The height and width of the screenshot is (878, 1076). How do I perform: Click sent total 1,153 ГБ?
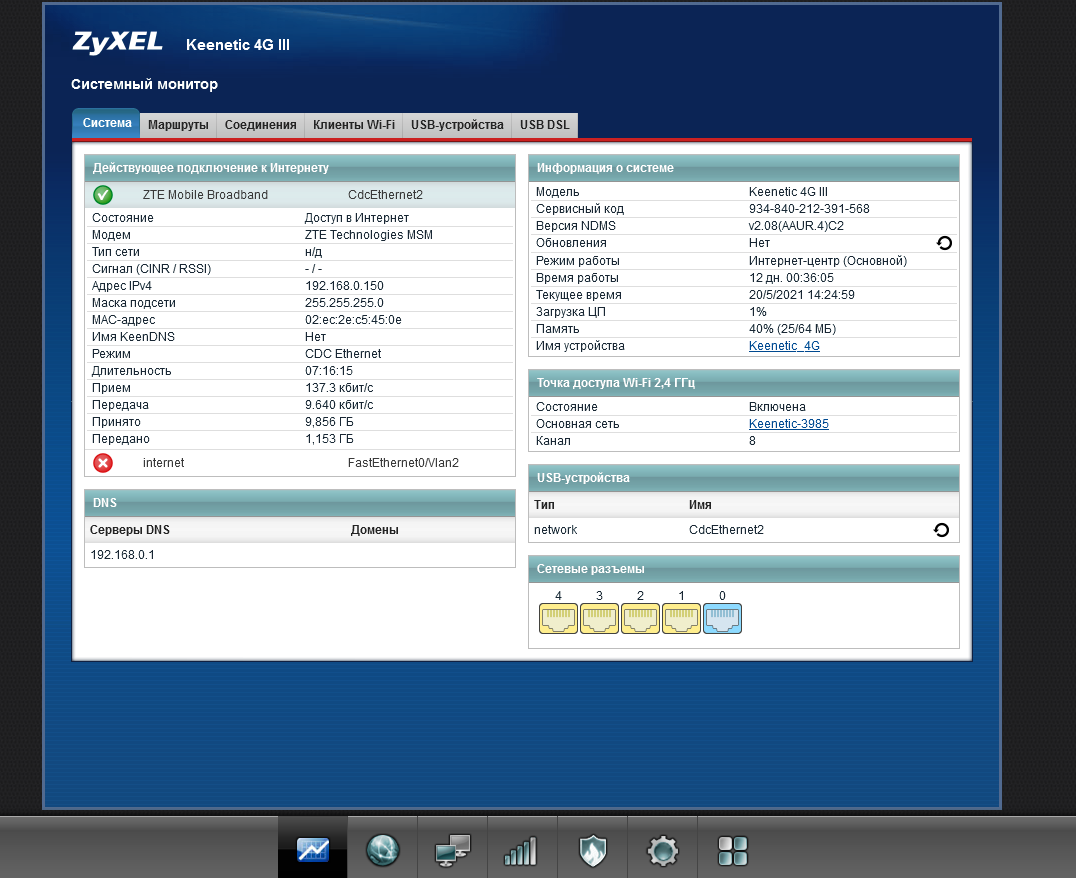(329, 439)
